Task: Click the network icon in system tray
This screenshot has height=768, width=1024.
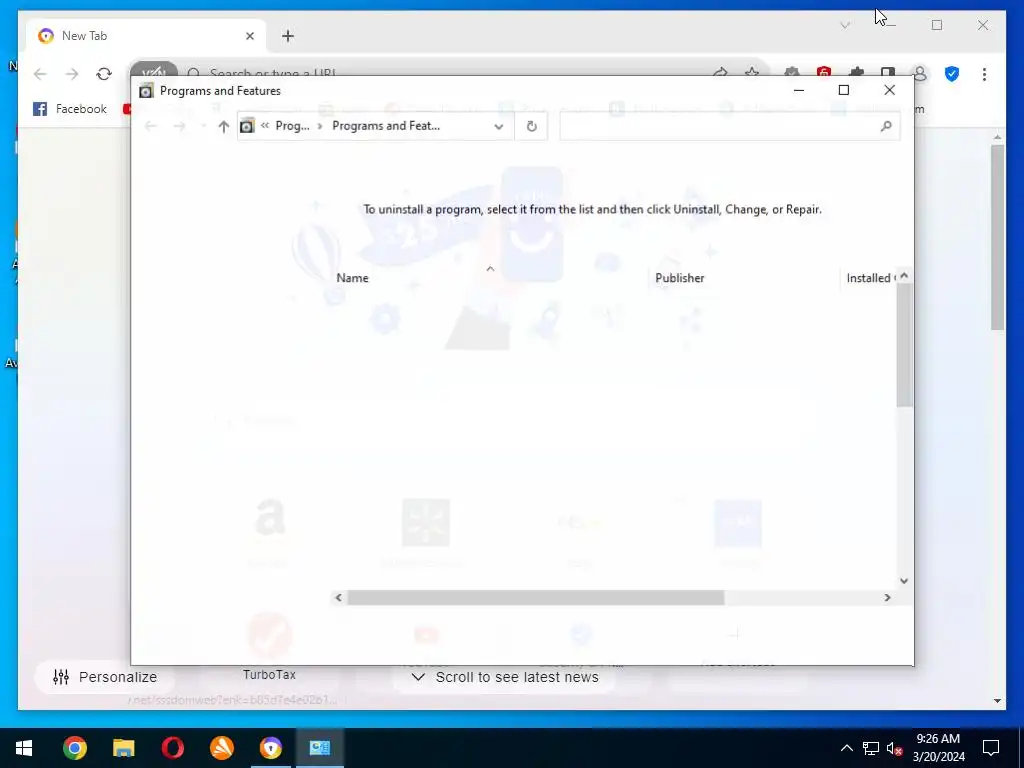Action: pyautogui.click(x=871, y=748)
